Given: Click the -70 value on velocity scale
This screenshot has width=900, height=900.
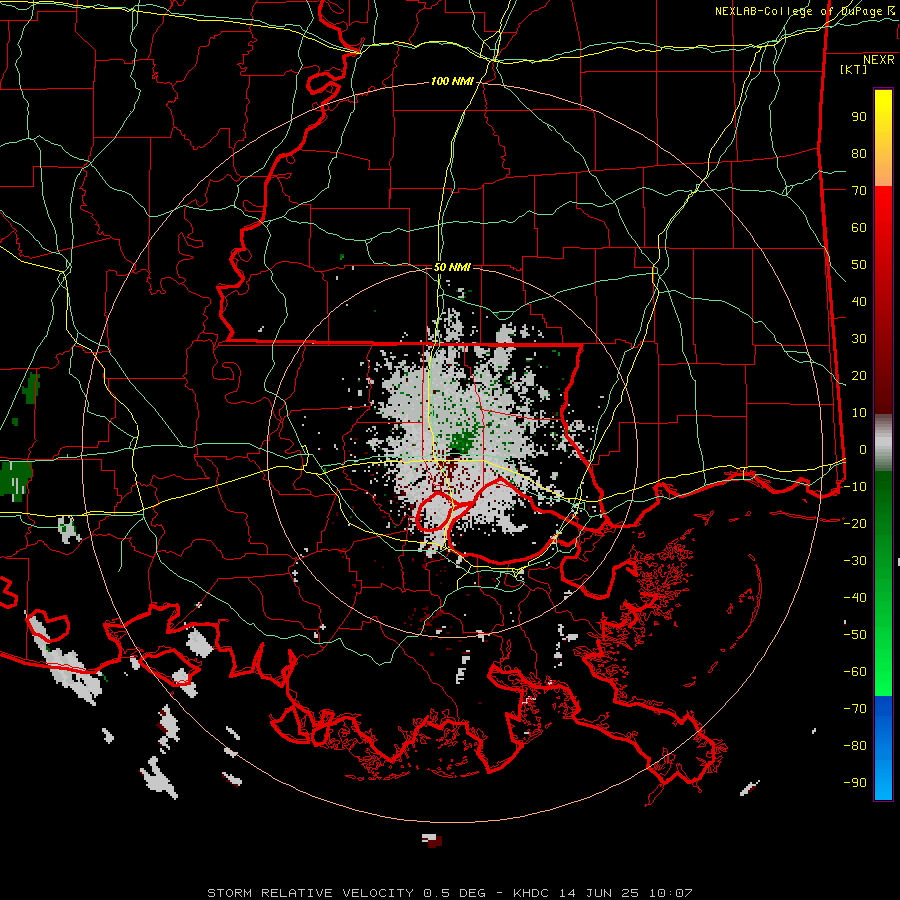Looking at the screenshot, I should click(x=855, y=709).
